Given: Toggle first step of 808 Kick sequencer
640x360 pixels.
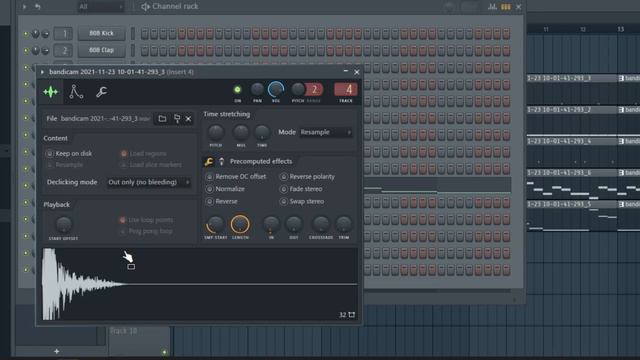Looking at the screenshot, I should 144,33.
